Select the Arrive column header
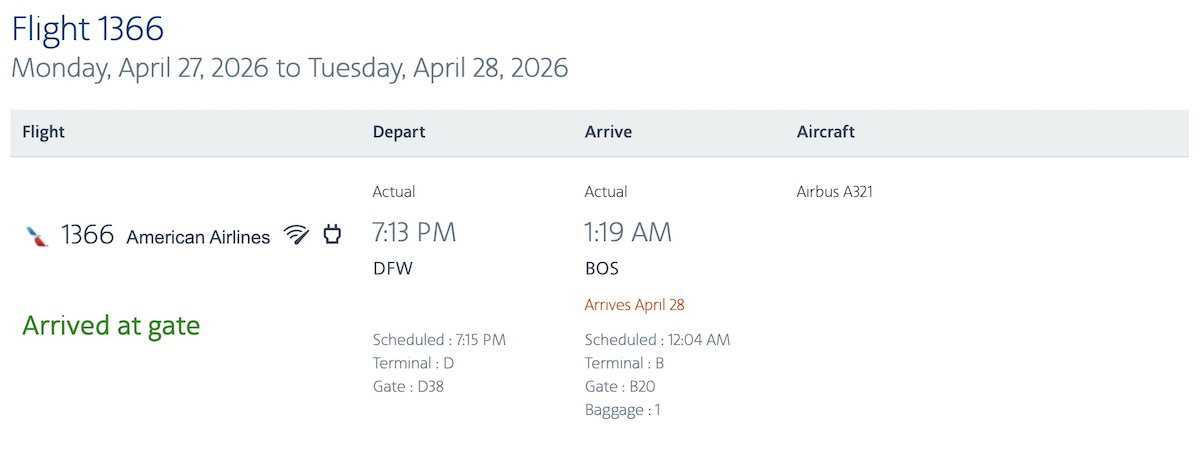This screenshot has height=453, width=1200. [608, 132]
